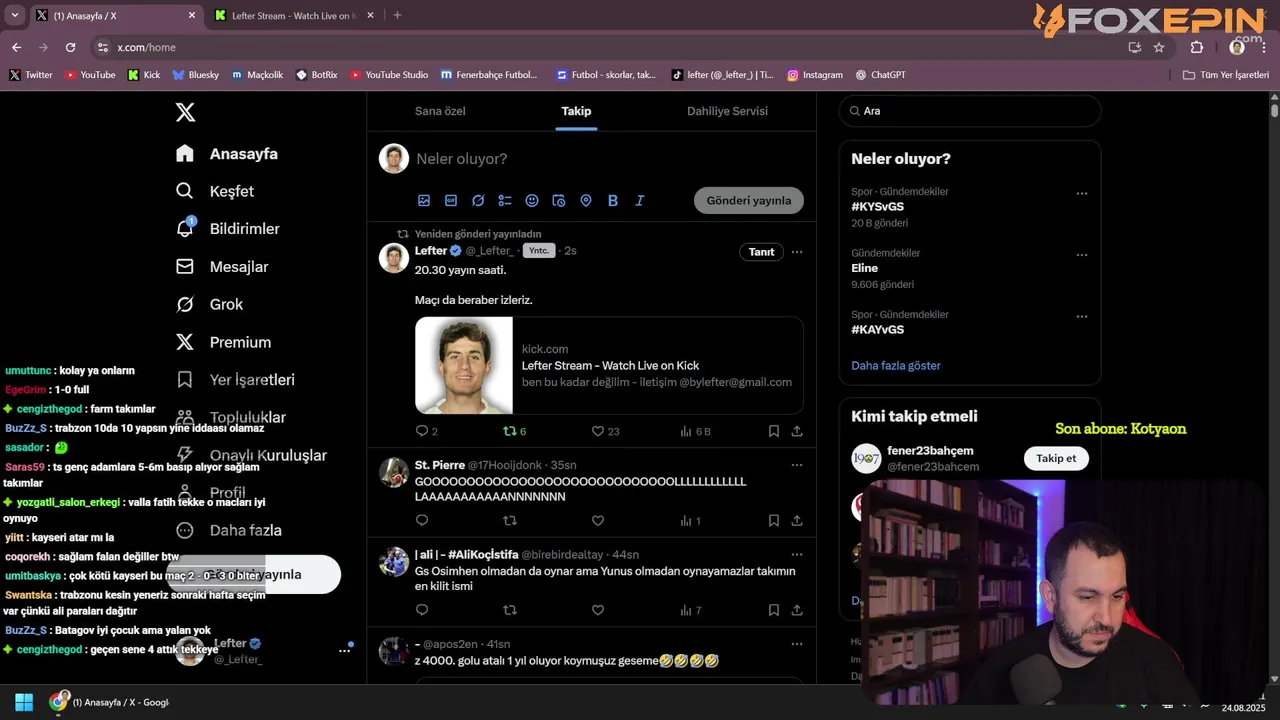Open YouTube Studio bookmark
1280x720 pixels.
[389, 75]
